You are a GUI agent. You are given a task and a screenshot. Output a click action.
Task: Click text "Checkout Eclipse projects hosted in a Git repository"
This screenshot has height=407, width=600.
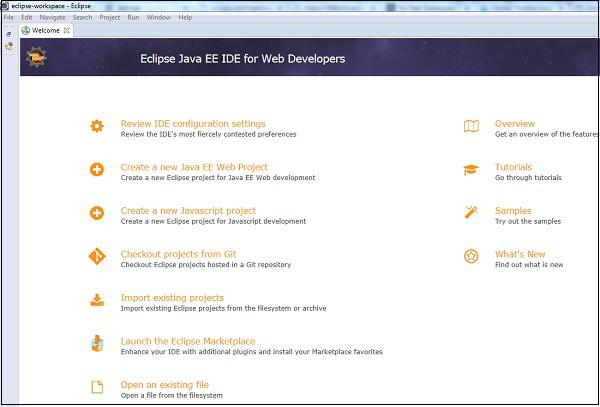pos(205,265)
